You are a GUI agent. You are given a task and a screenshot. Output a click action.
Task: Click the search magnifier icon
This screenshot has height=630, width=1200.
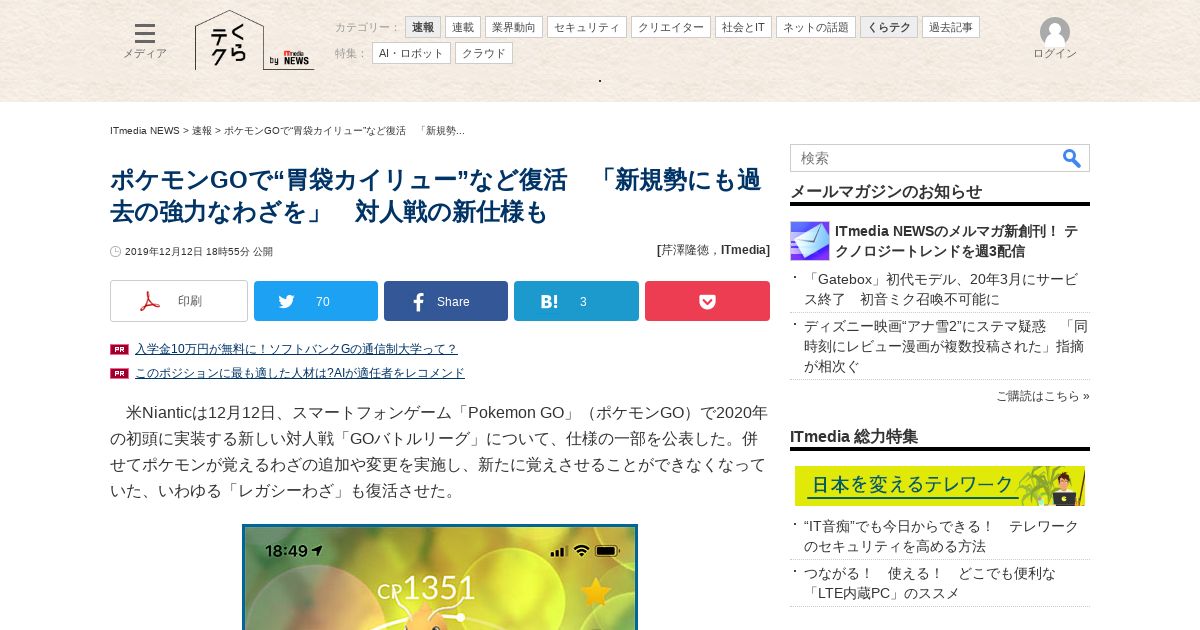(x=1072, y=158)
